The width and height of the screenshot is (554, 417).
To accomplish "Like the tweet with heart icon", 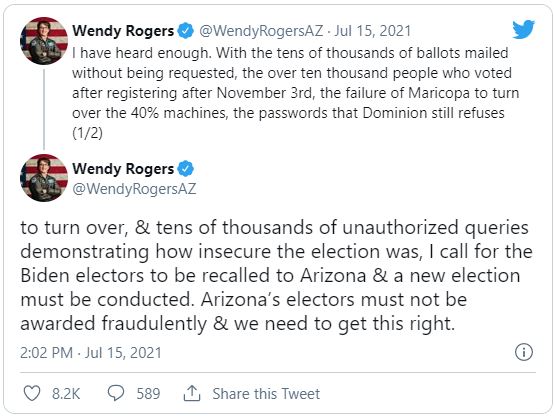I will [x=32, y=393].
